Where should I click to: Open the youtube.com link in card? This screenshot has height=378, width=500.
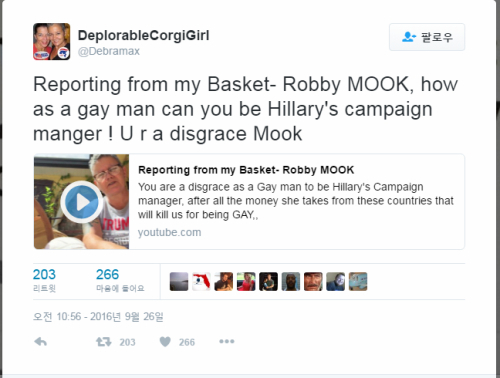click(169, 232)
